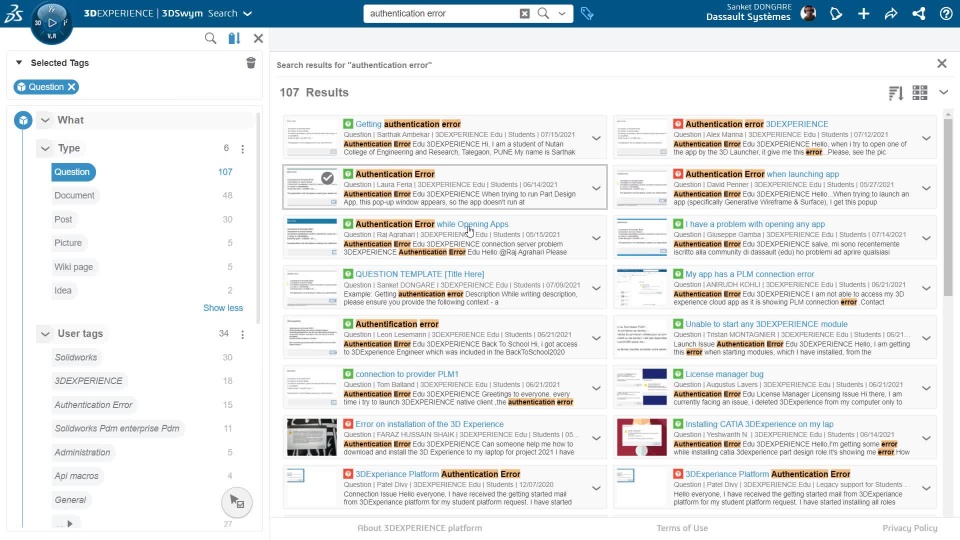Click the plus add icon

(863, 13)
